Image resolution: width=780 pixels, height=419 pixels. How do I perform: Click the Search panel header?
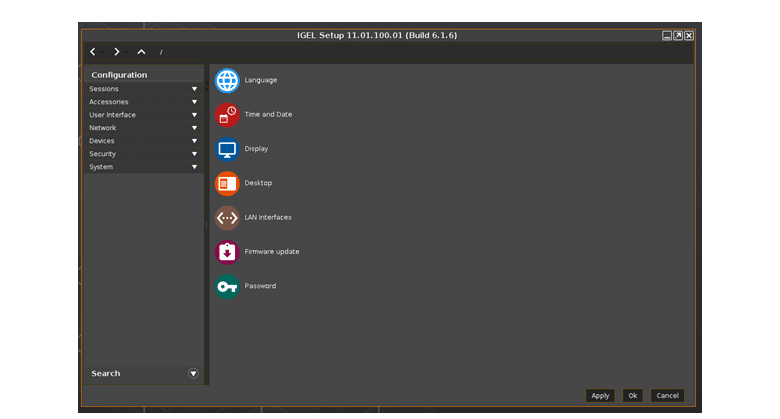(x=144, y=374)
